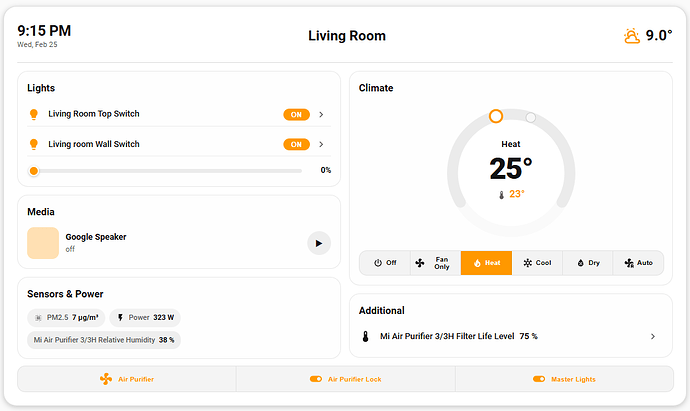Expand Living Room Top Switch details chevron
This screenshot has width=690, height=411.
point(321,115)
